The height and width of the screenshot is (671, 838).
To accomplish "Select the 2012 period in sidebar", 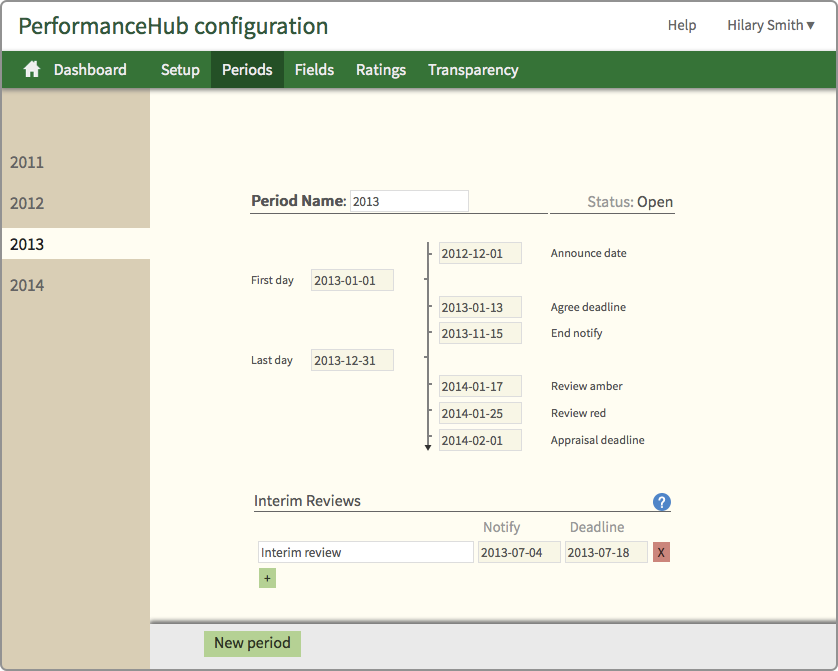I will click(76, 204).
